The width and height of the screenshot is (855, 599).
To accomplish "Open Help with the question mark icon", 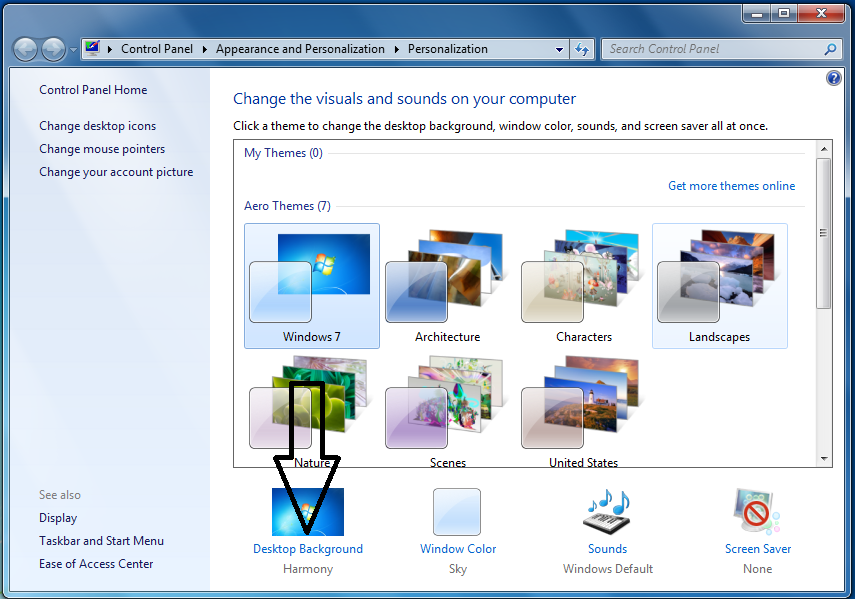I will (833, 78).
